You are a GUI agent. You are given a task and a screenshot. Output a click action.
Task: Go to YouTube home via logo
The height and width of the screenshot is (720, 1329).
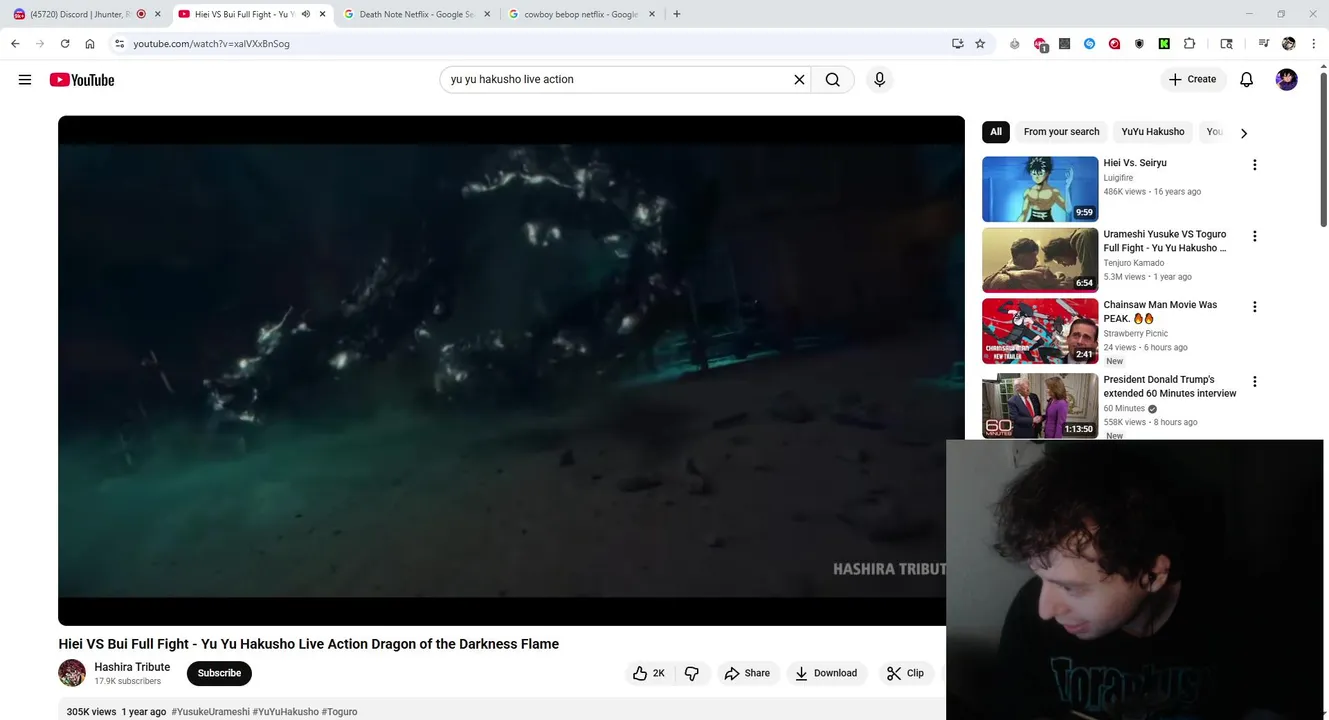[82, 80]
